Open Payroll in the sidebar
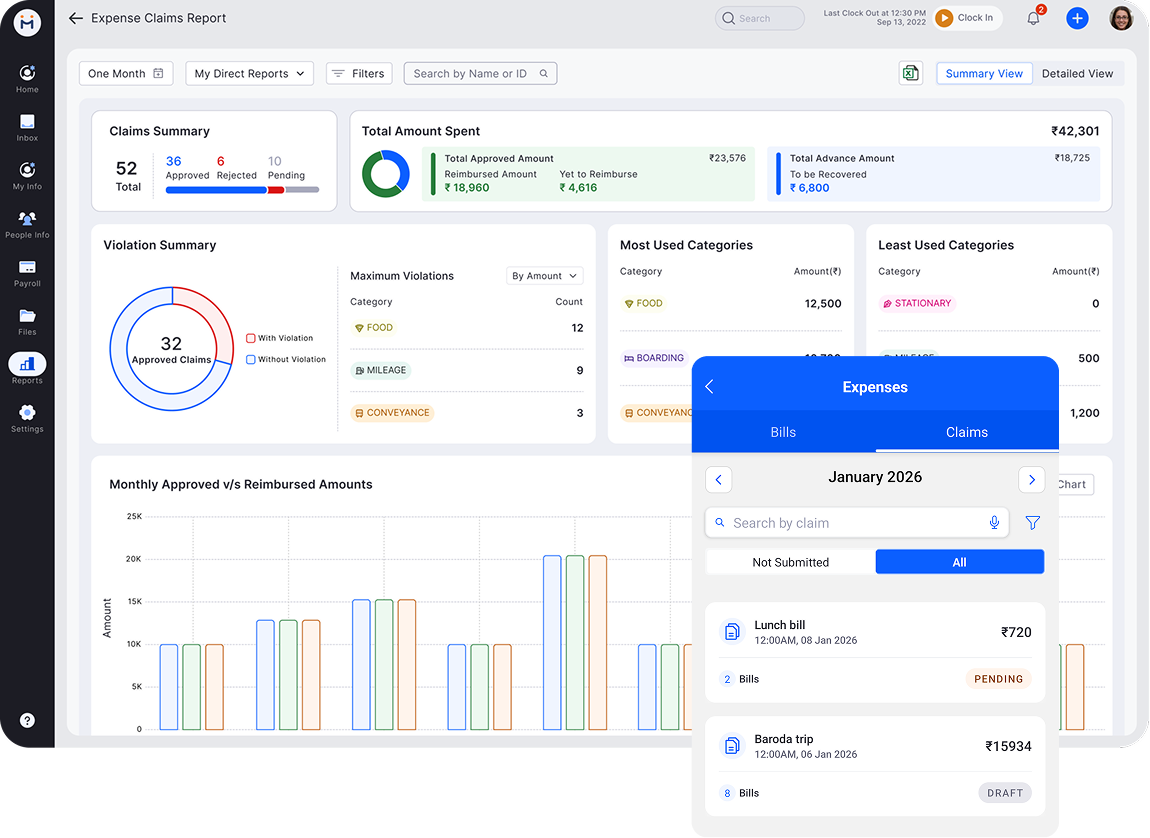The width and height of the screenshot is (1150, 838). tap(27, 273)
